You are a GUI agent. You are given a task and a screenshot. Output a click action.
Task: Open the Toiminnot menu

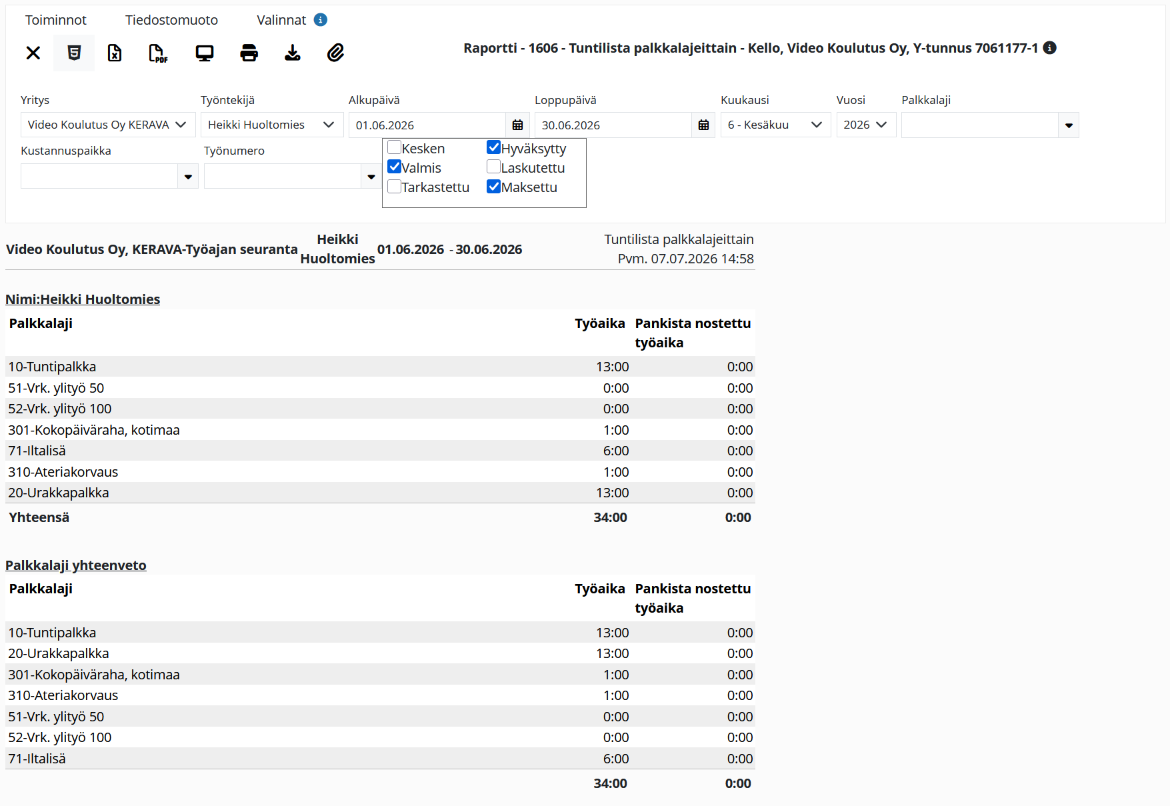coord(56,20)
